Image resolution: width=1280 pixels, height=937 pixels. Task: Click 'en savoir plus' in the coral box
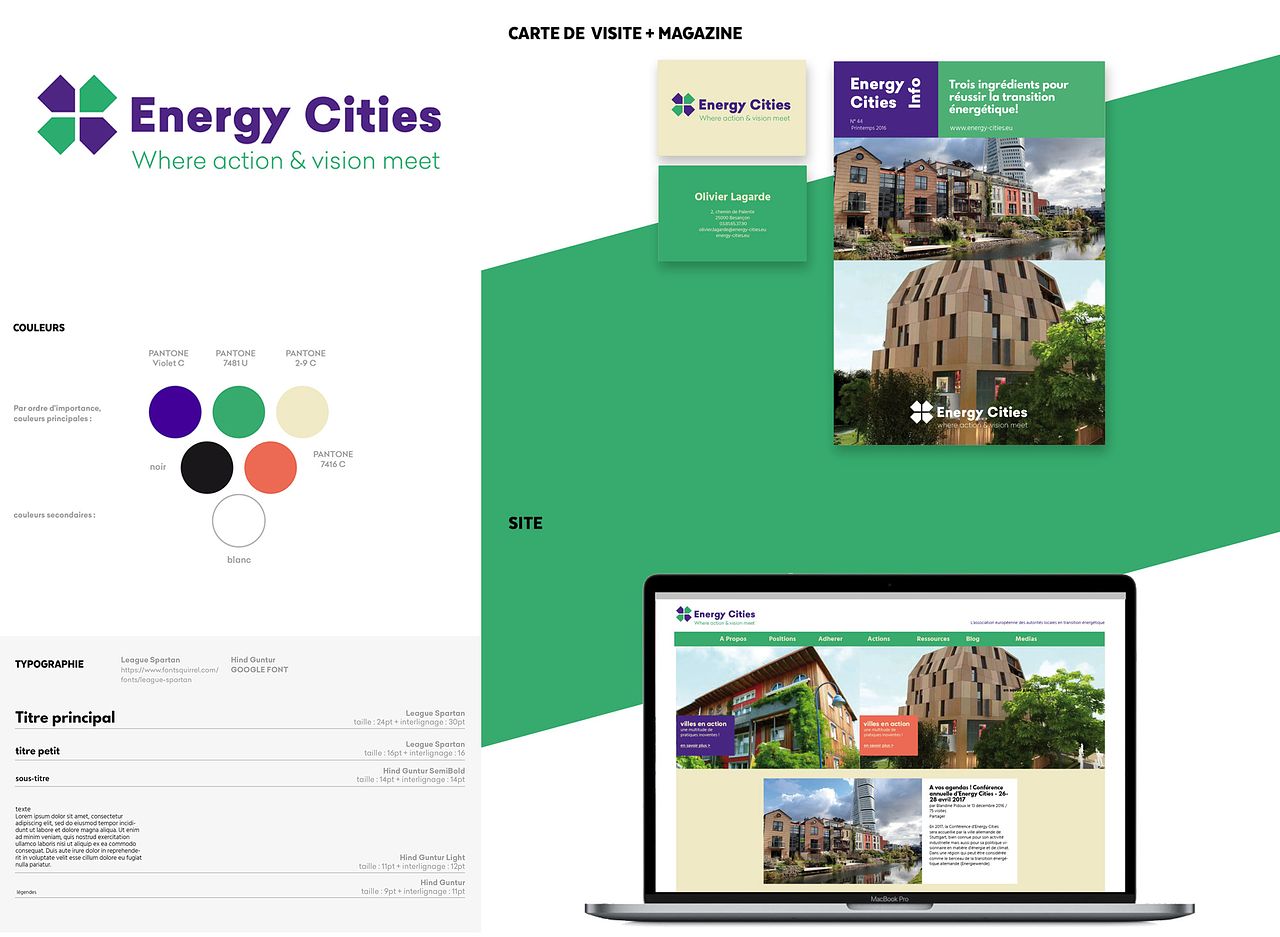(x=877, y=746)
